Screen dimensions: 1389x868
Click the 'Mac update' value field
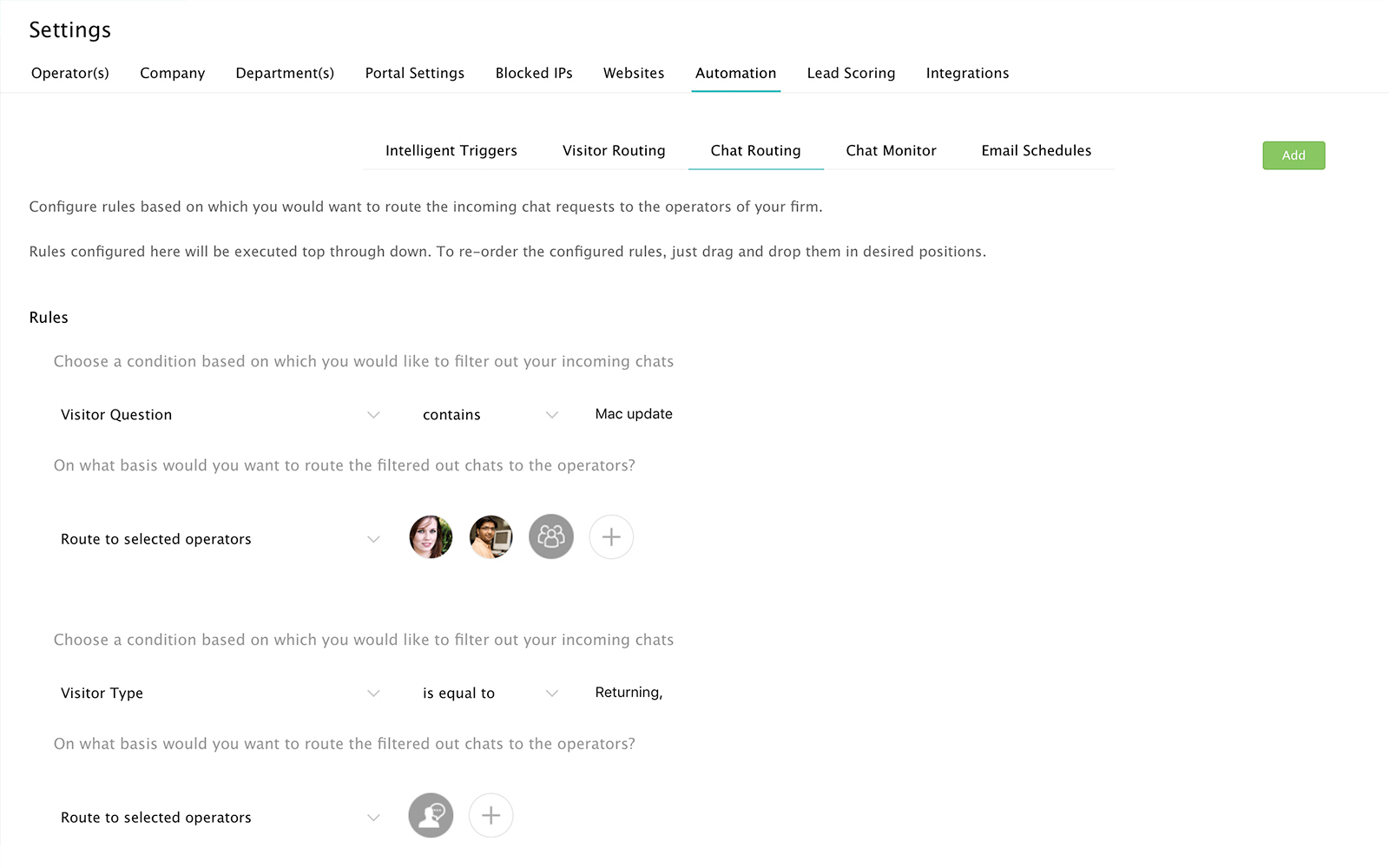tap(634, 414)
